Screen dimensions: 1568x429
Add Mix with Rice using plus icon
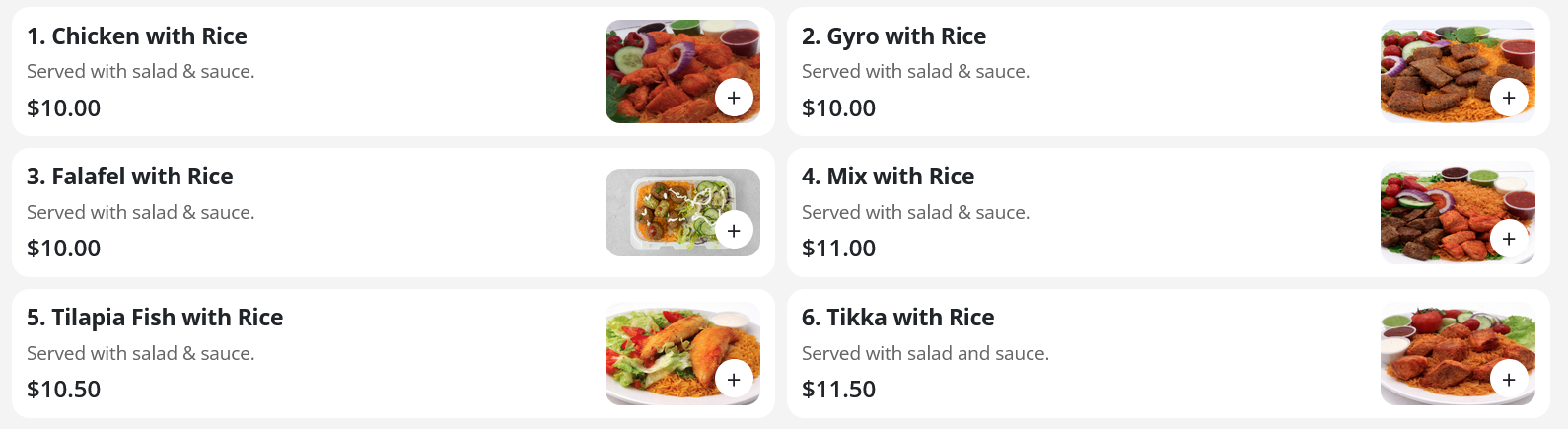tap(1509, 239)
